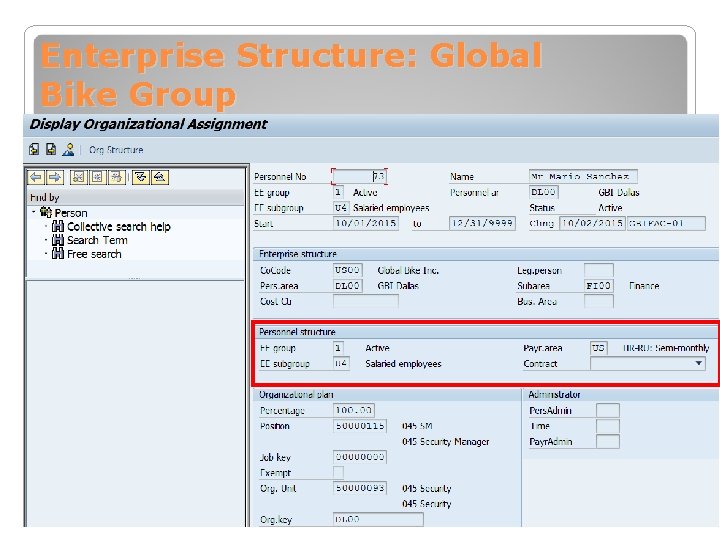Click Job key field 00000000
Screen dimensions: 720x540
click(360, 457)
